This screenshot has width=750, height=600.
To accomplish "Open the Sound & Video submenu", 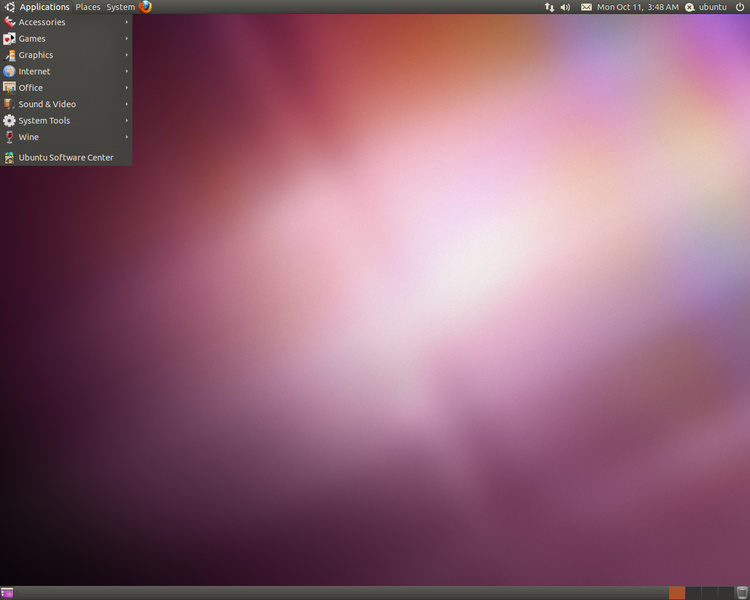I will (x=66, y=104).
